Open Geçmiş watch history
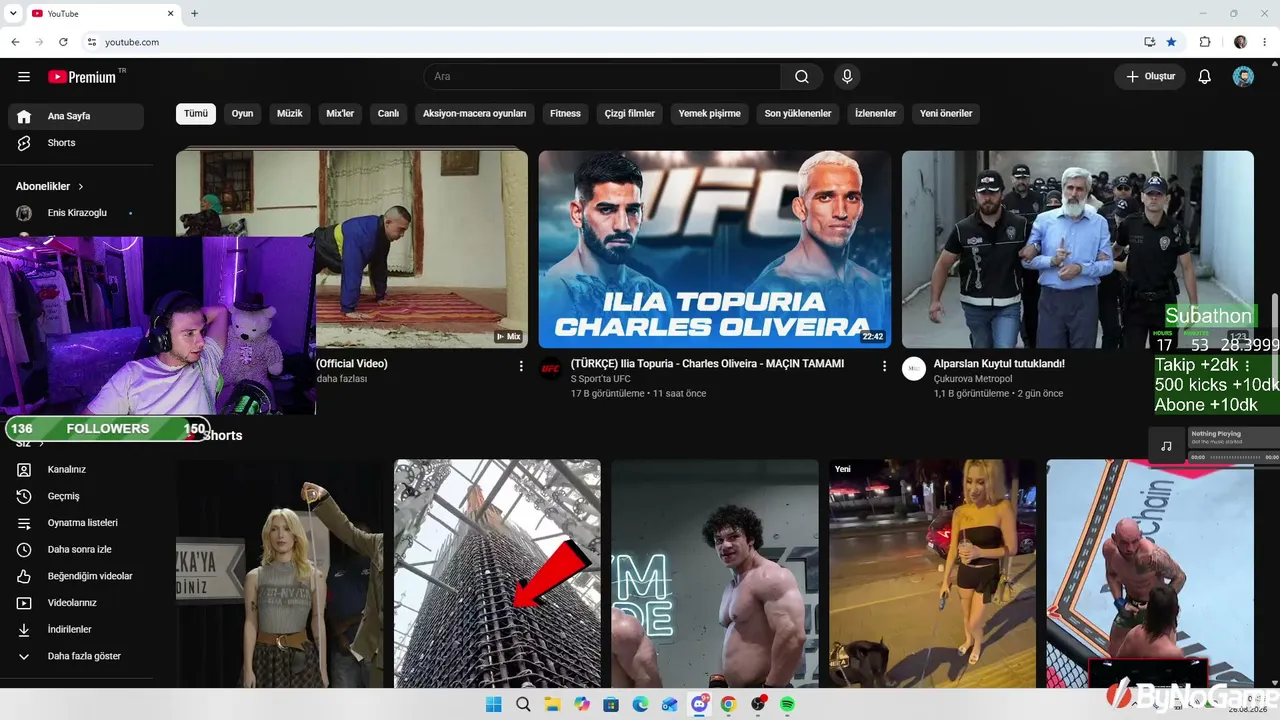 point(76,496)
